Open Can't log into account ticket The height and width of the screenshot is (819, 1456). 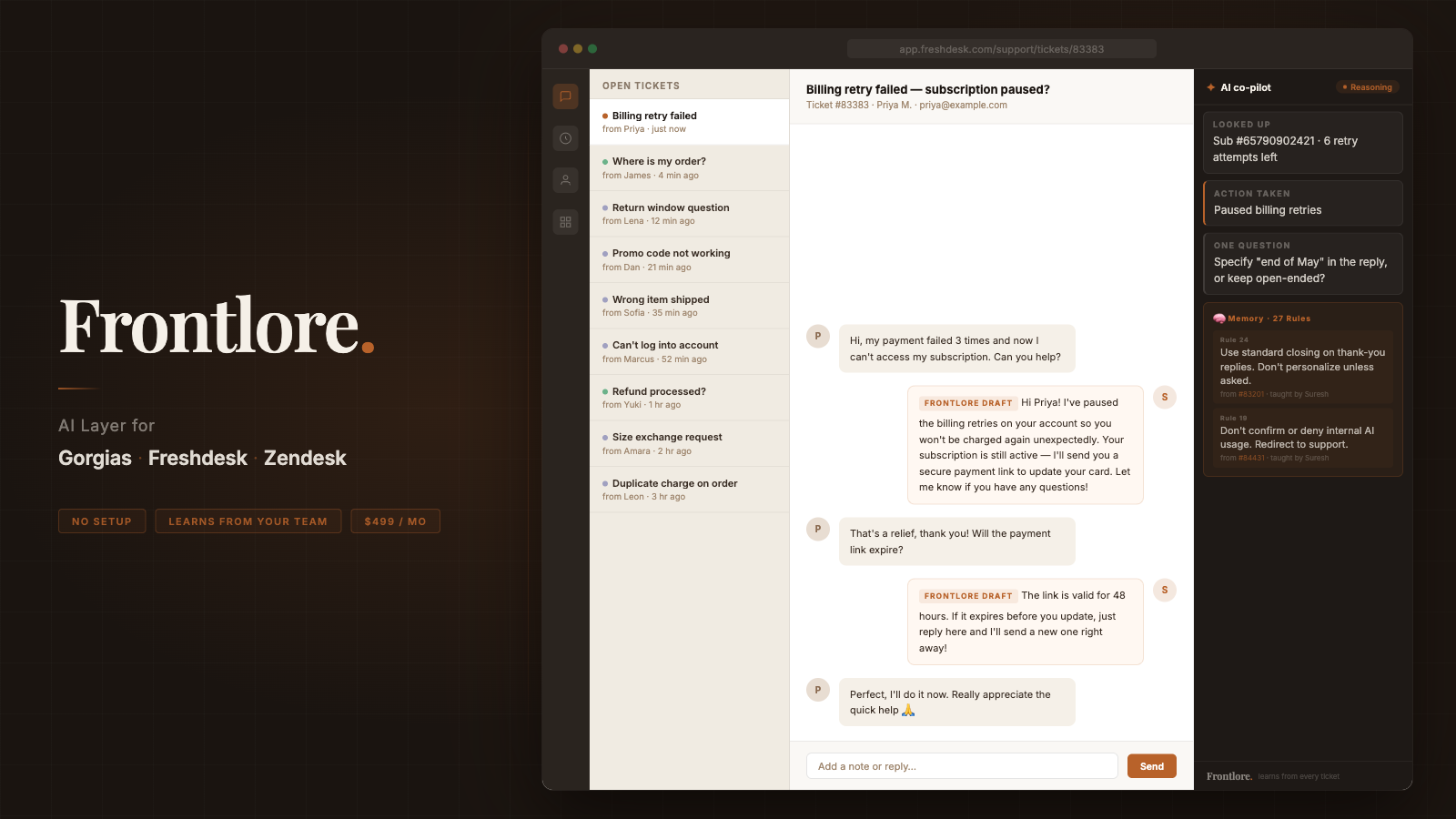[x=689, y=352]
